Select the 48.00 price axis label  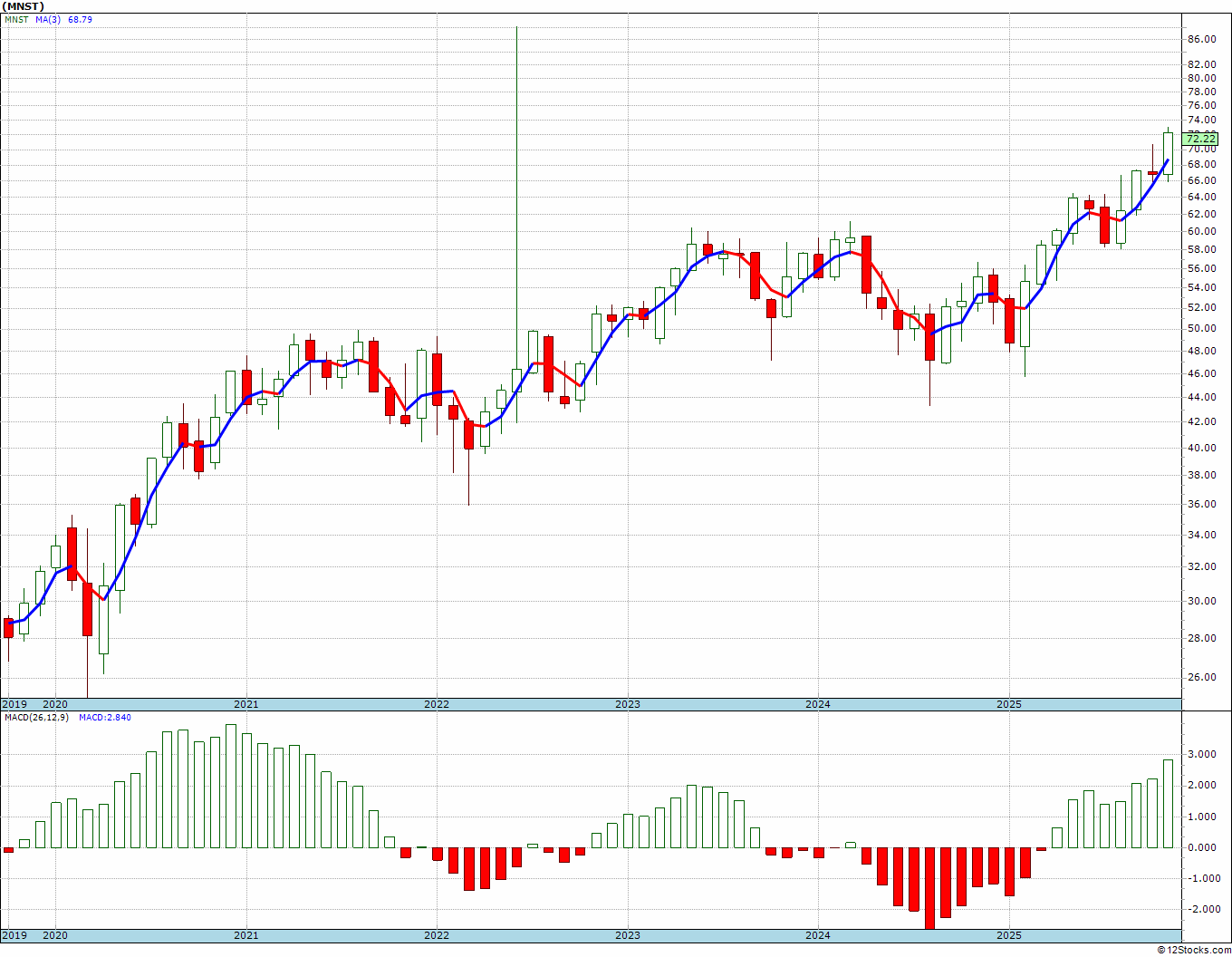1201,350
